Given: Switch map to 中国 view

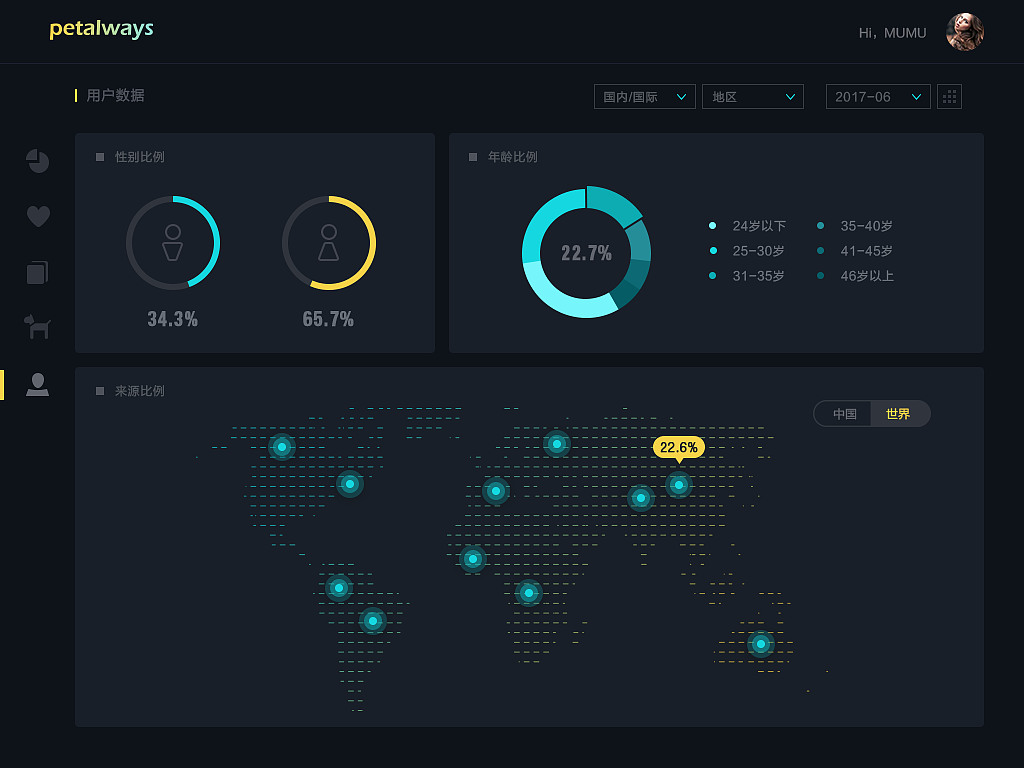Looking at the screenshot, I should (x=844, y=413).
